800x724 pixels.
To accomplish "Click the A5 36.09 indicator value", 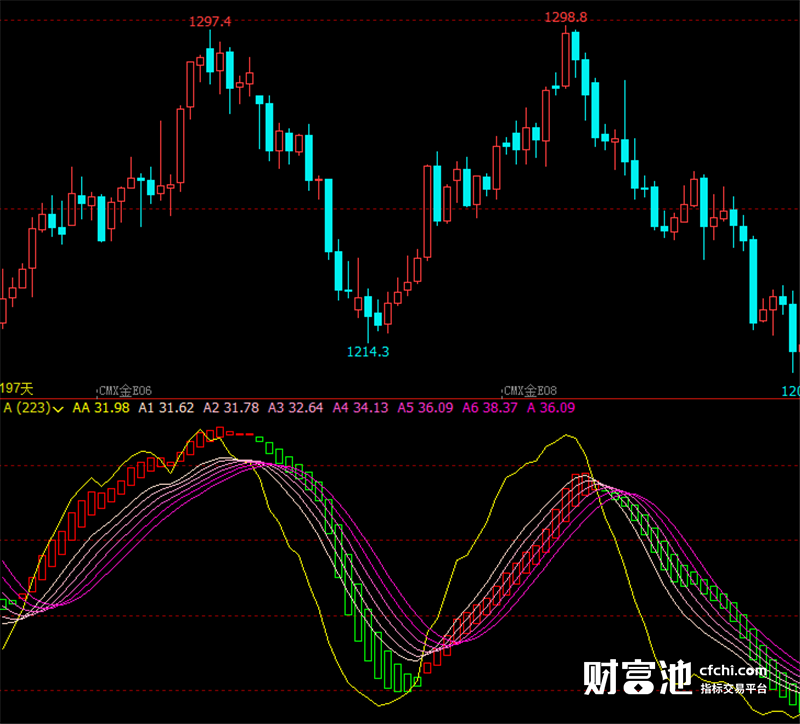I will pyautogui.click(x=426, y=408).
